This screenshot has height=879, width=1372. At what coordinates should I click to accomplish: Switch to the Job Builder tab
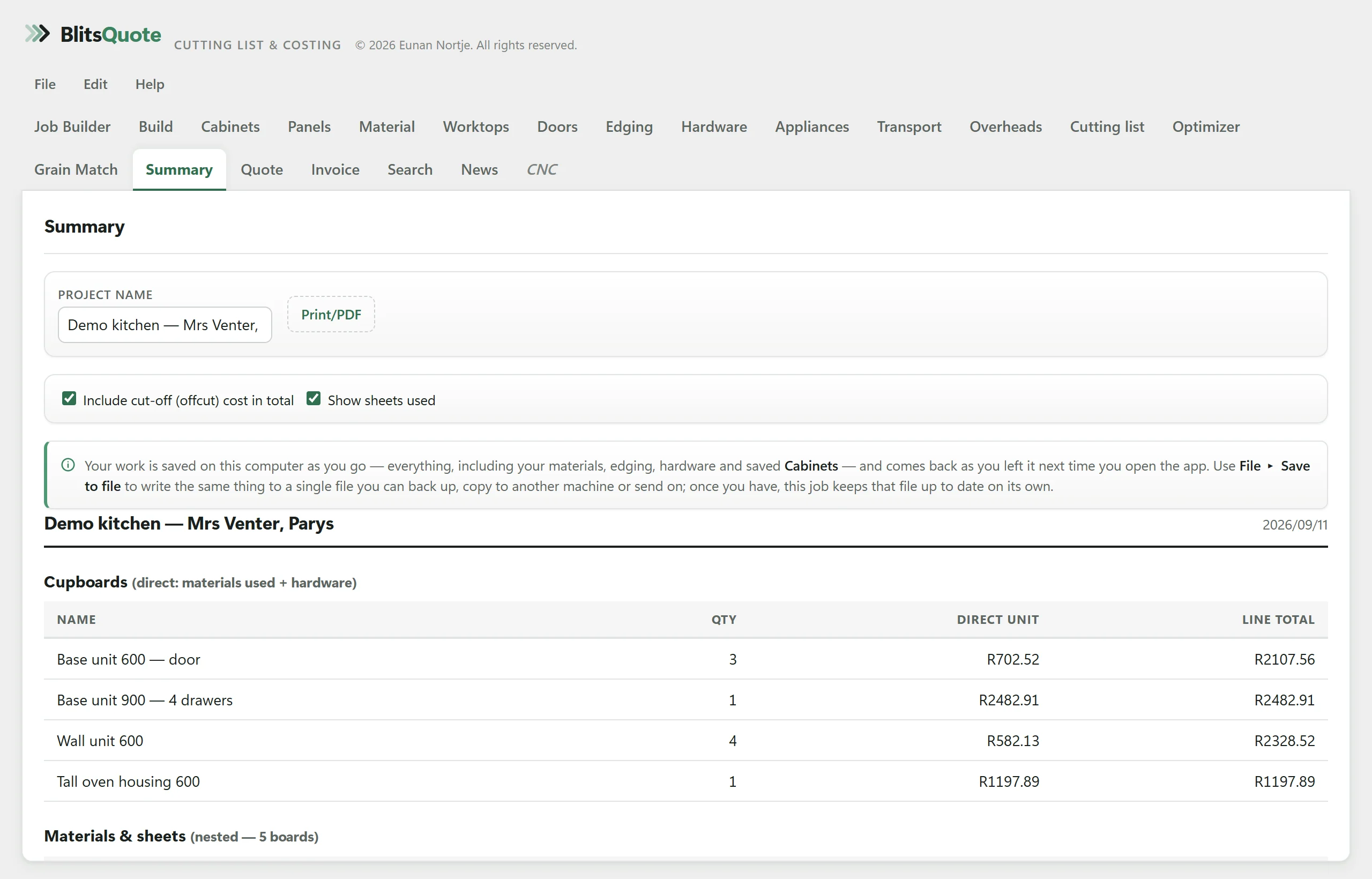point(72,126)
